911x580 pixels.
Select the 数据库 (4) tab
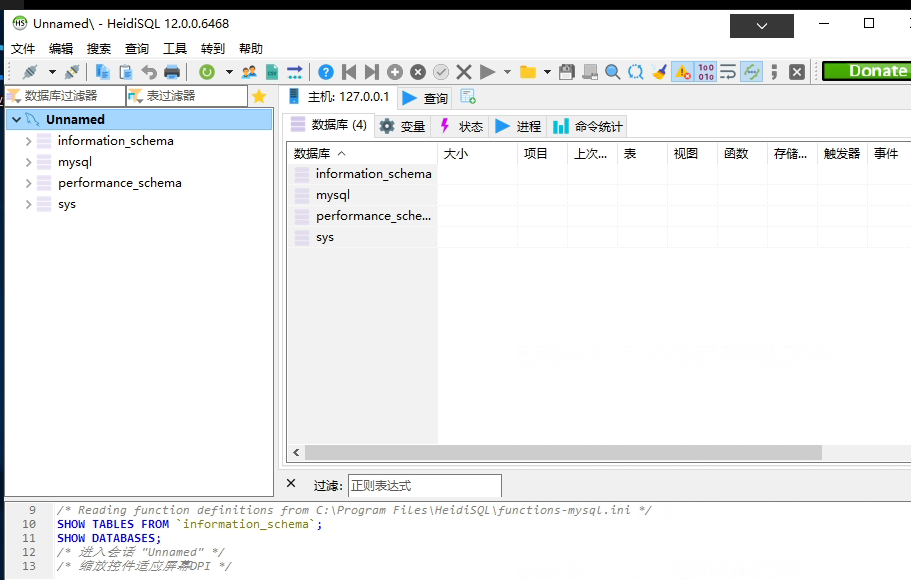[x=329, y=125]
